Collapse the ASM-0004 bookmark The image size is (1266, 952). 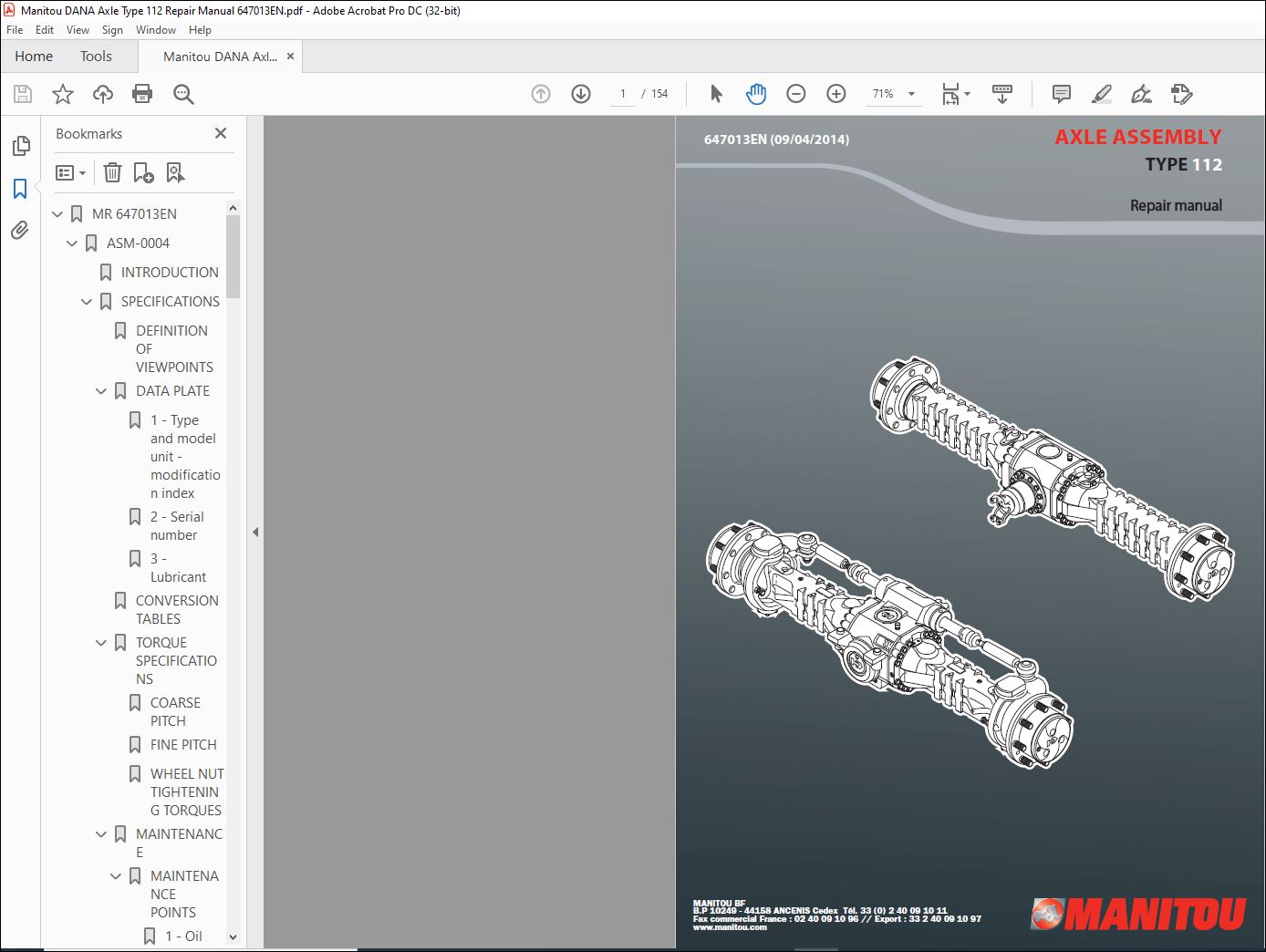[x=72, y=243]
